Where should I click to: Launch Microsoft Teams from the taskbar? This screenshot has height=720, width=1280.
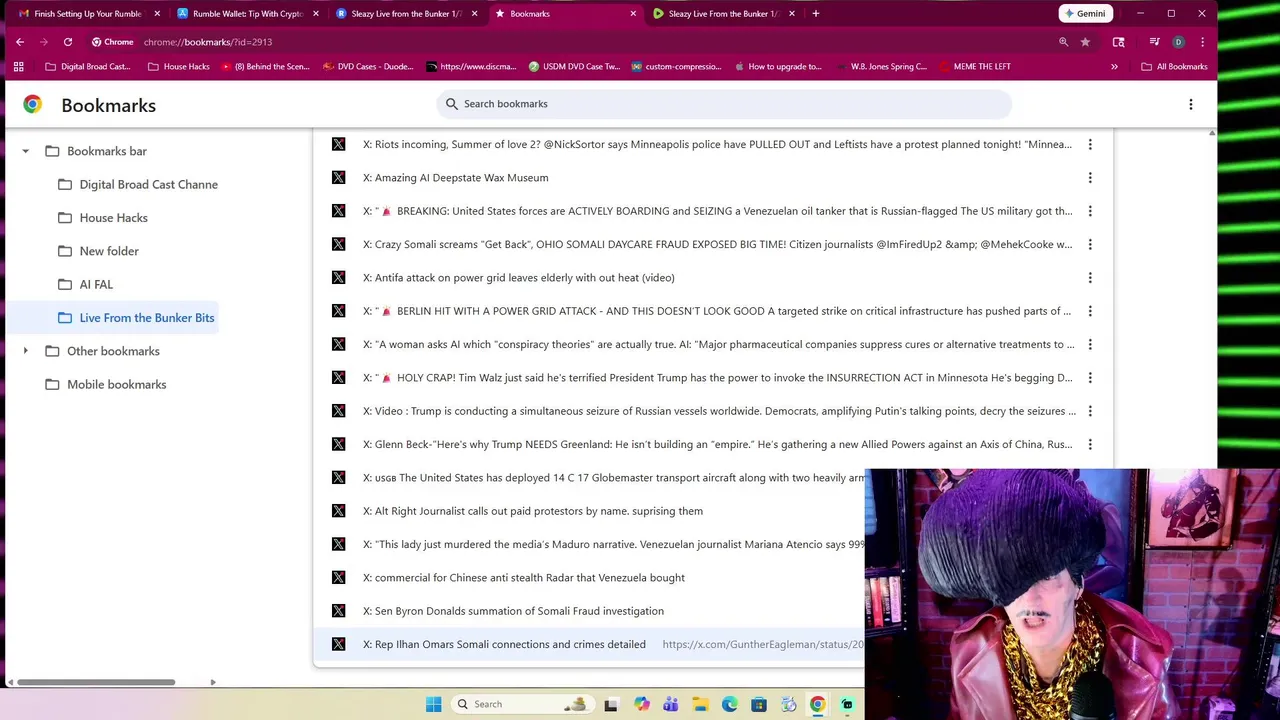point(670,704)
